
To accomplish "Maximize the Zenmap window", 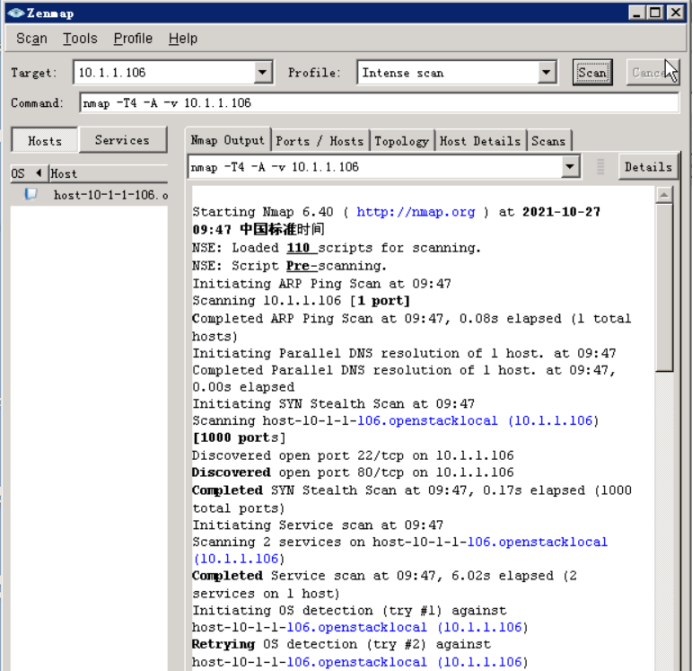I will [x=655, y=13].
